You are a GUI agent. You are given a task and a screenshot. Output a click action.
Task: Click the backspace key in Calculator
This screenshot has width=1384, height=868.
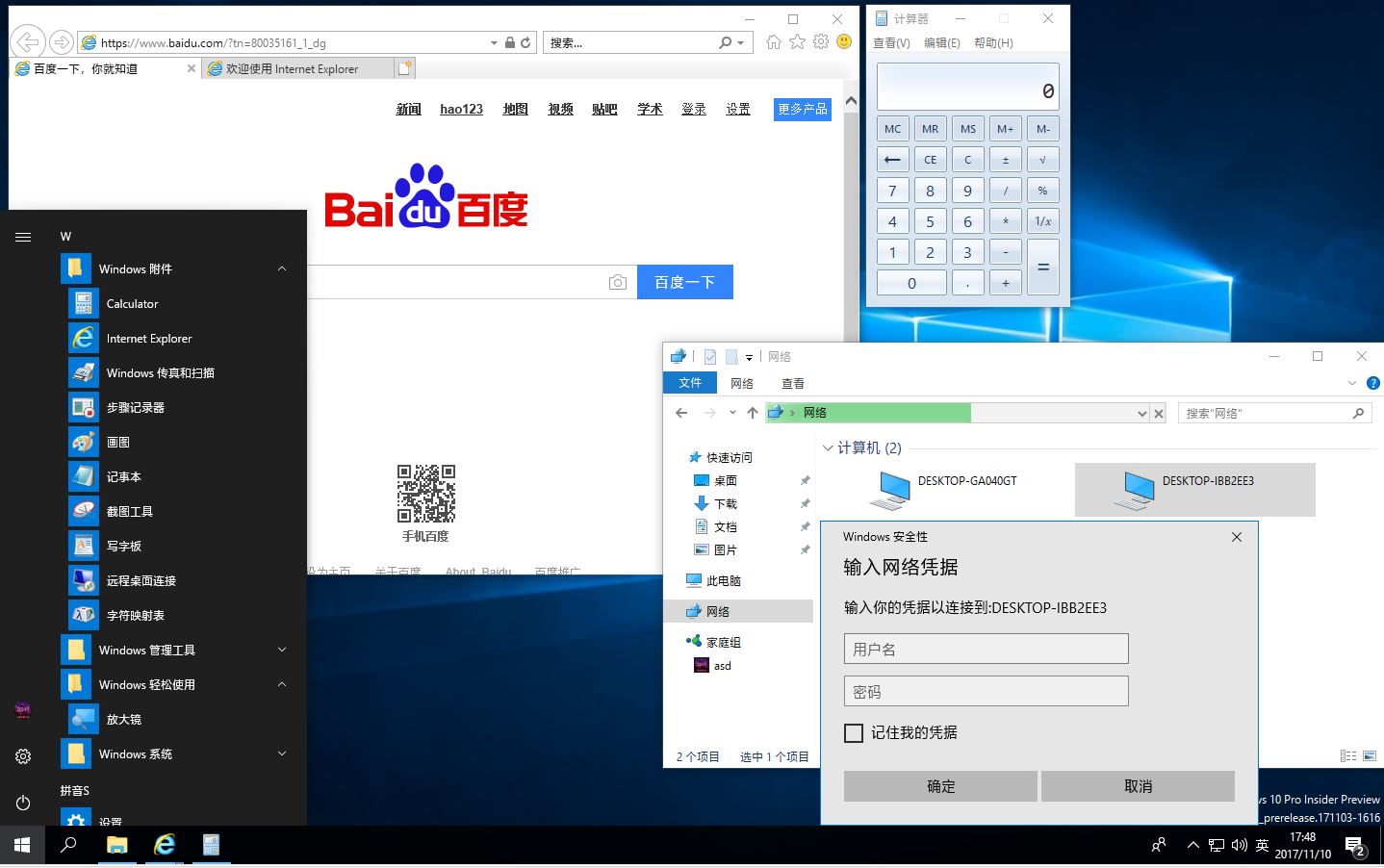(x=892, y=160)
